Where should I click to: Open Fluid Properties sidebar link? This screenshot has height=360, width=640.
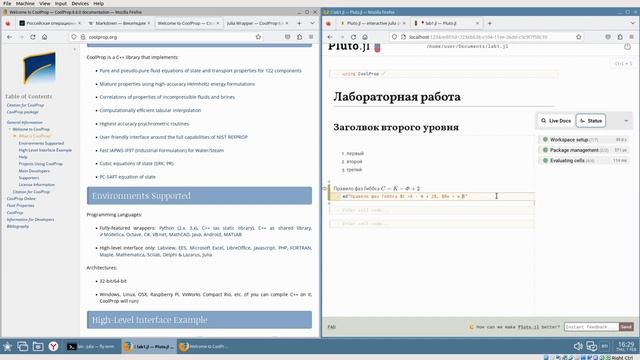click(x=20, y=205)
